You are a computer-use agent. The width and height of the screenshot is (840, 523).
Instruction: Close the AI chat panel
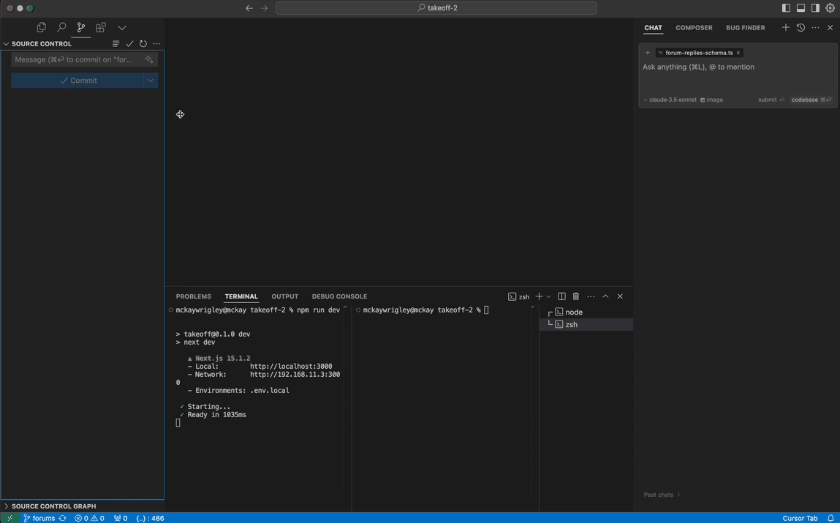tap(830, 27)
